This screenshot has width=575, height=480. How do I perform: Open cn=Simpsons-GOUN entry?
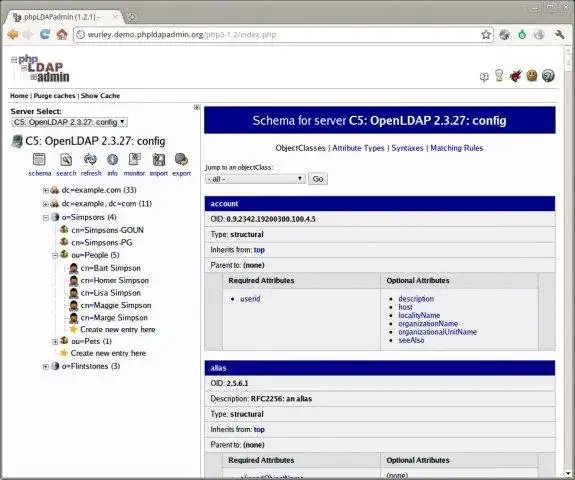pos(107,230)
